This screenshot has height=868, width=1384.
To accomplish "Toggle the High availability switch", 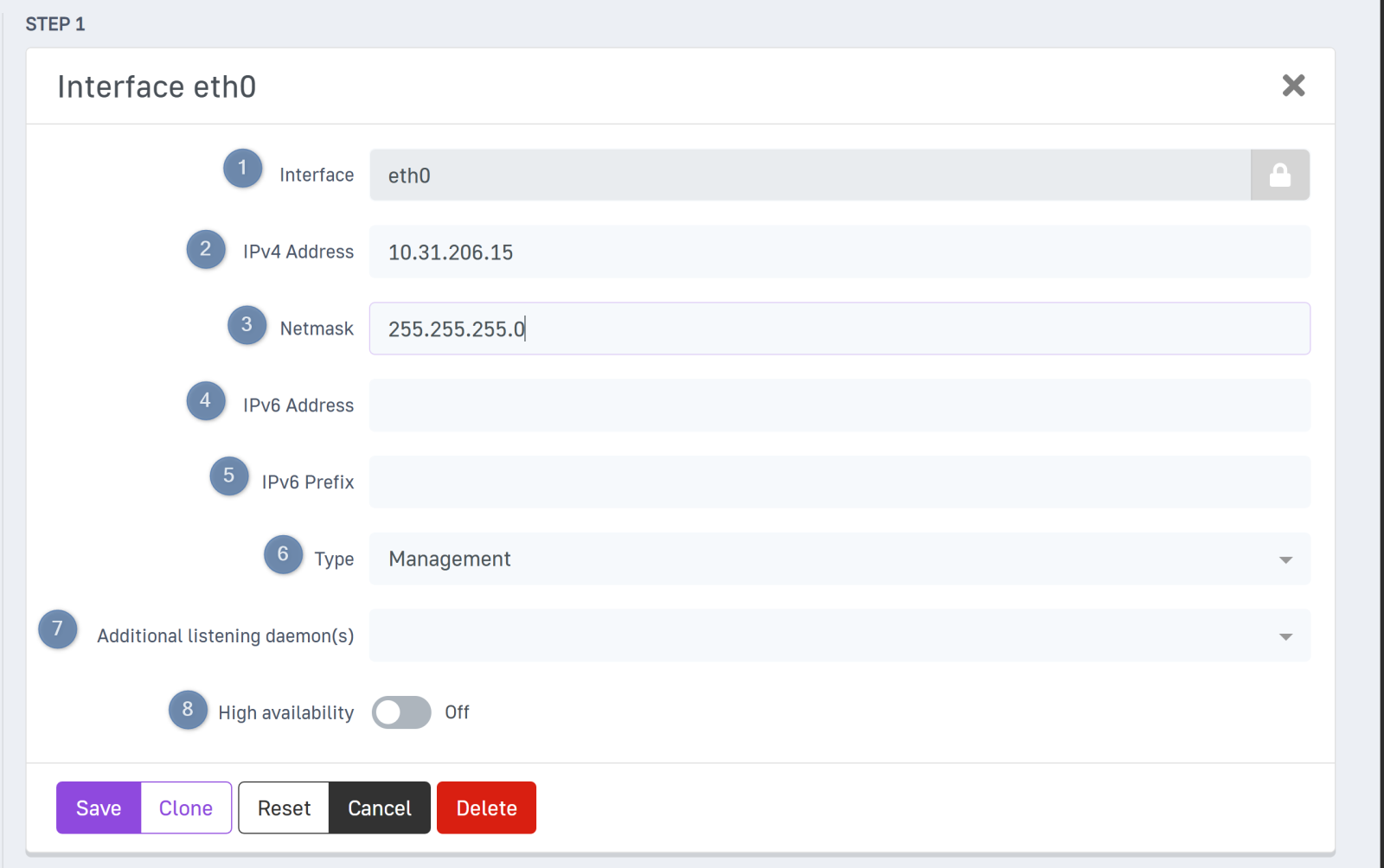I will click(x=401, y=712).
